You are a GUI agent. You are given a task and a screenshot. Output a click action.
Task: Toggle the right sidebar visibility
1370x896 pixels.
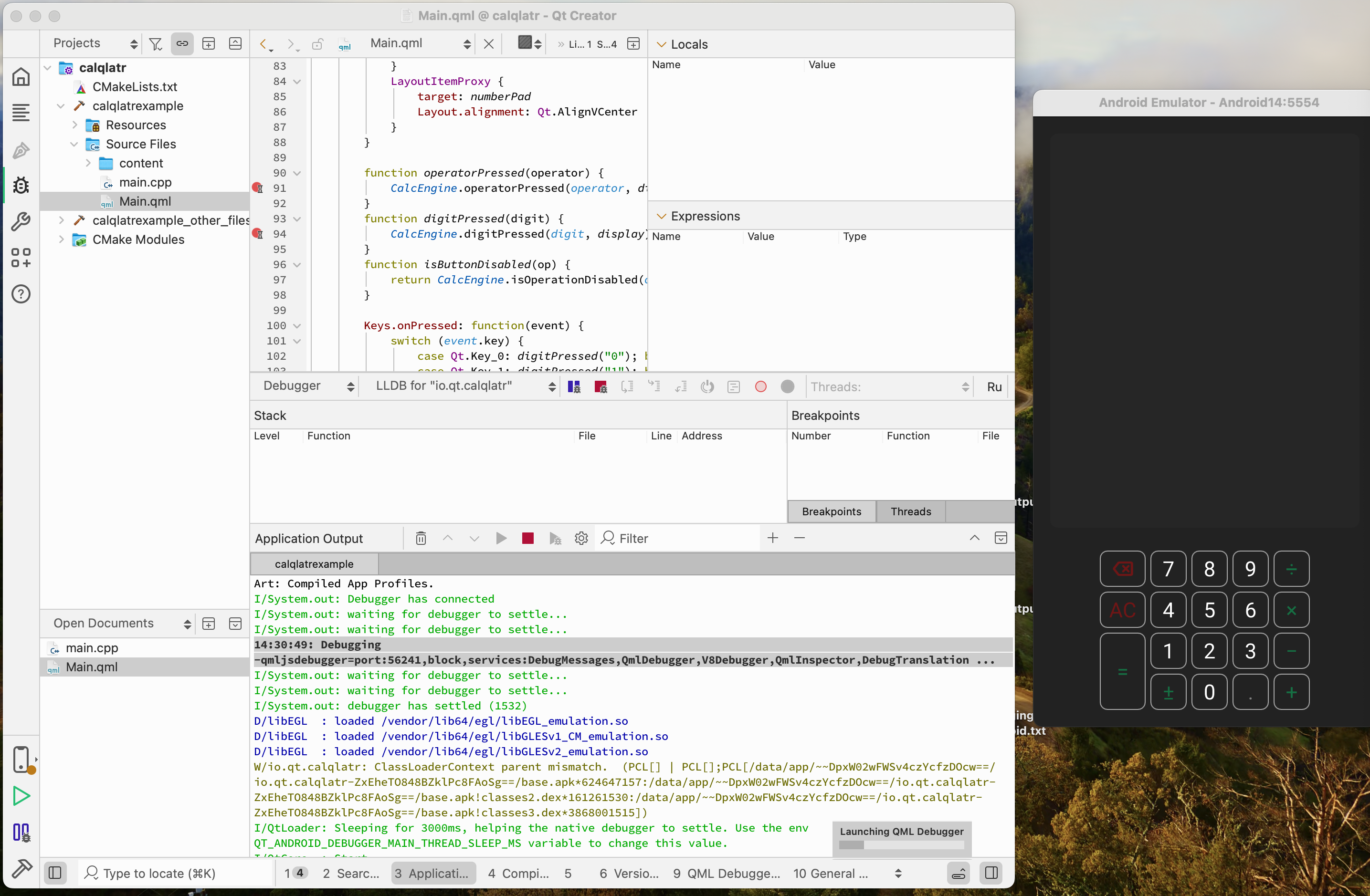click(991, 873)
